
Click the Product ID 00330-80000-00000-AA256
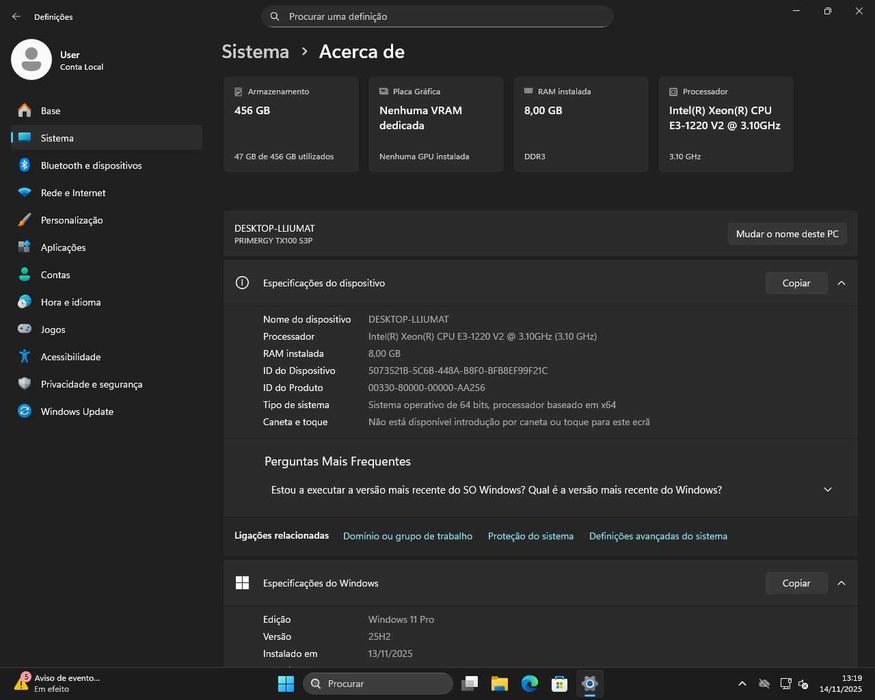426,388
